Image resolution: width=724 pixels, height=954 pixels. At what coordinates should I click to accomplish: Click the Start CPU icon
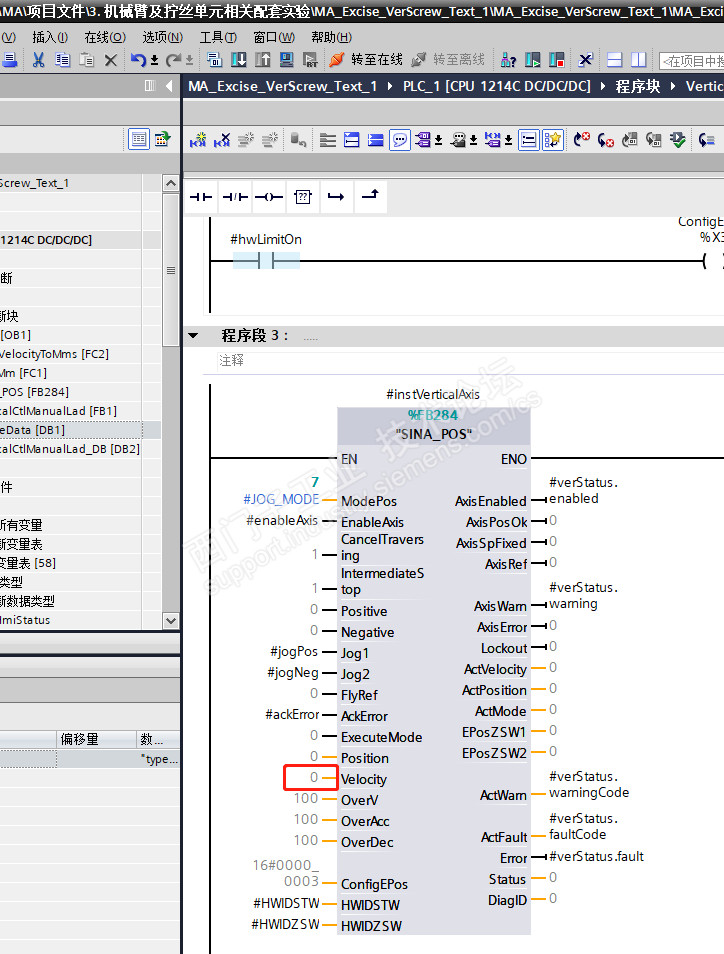[532, 60]
